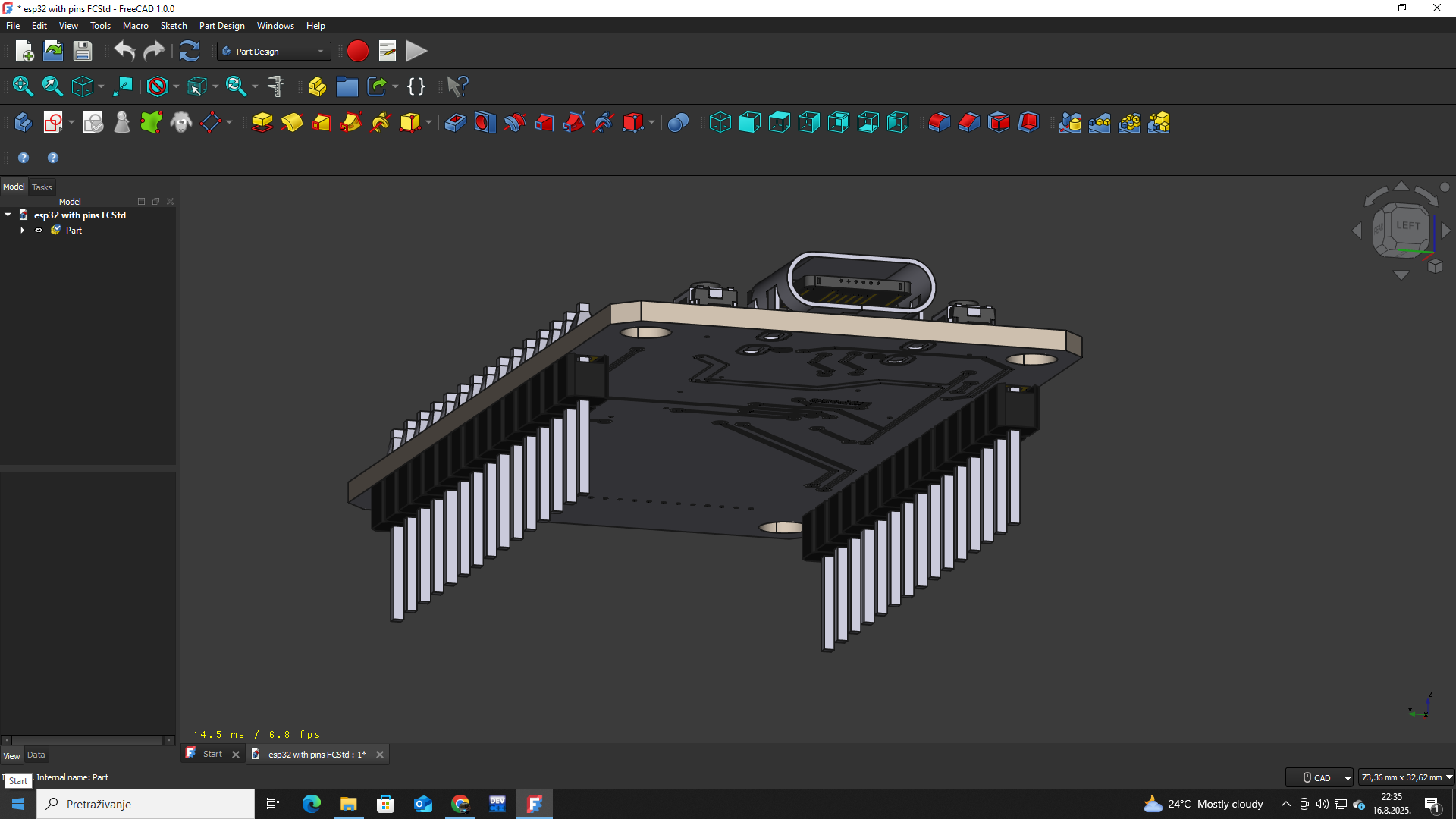Open the CAD navigation style dropdown
1456x819 pixels.
(x=1319, y=777)
